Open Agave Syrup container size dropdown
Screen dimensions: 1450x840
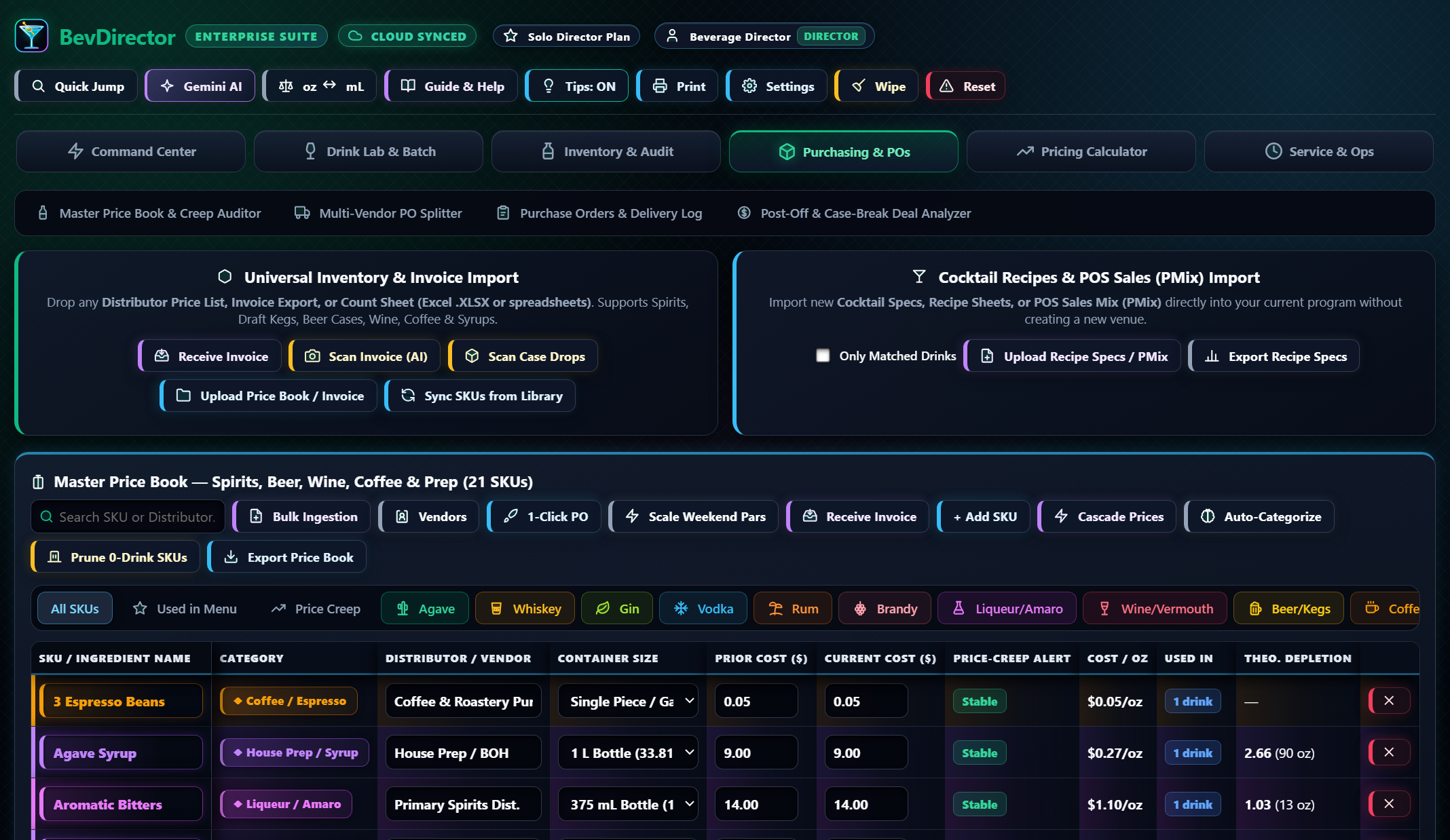coord(628,752)
